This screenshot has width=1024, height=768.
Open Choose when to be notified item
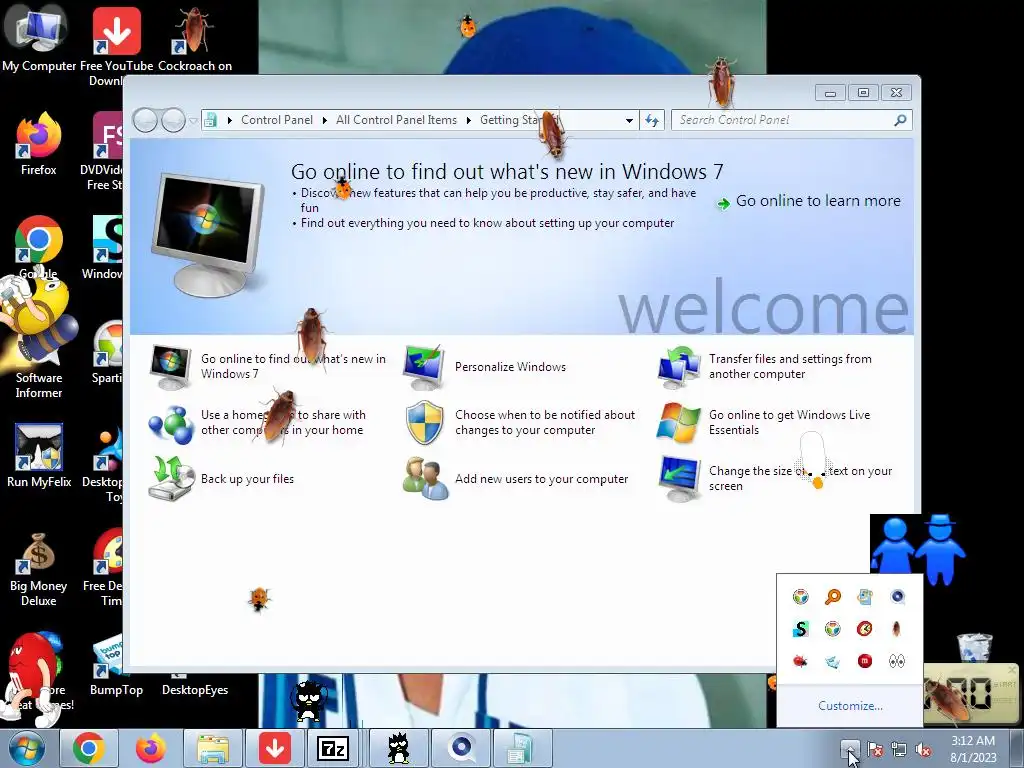(519, 423)
